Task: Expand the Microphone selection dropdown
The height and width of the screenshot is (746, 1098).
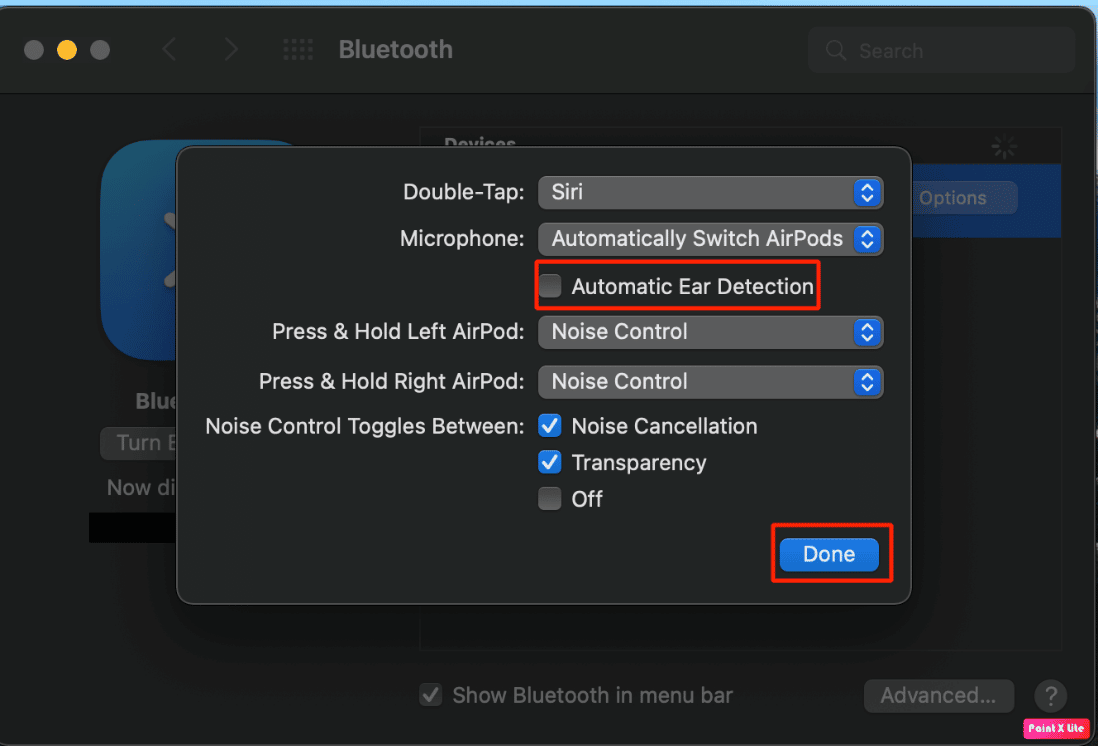Action: coord(711,239)
